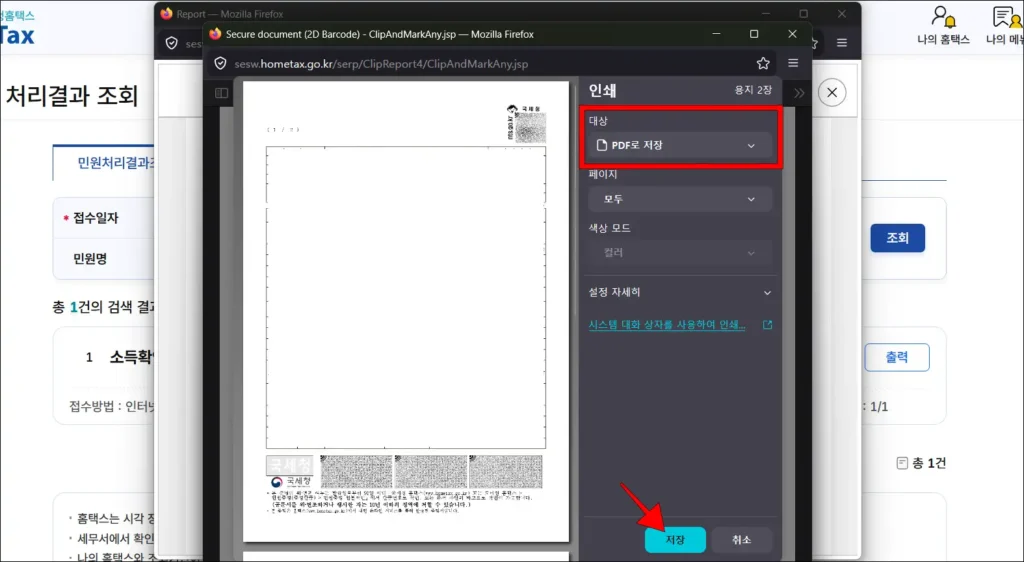Click the 민원명 label
Image resolution: width=1024 pixels, height=562 pixels.
pos(89,258)
